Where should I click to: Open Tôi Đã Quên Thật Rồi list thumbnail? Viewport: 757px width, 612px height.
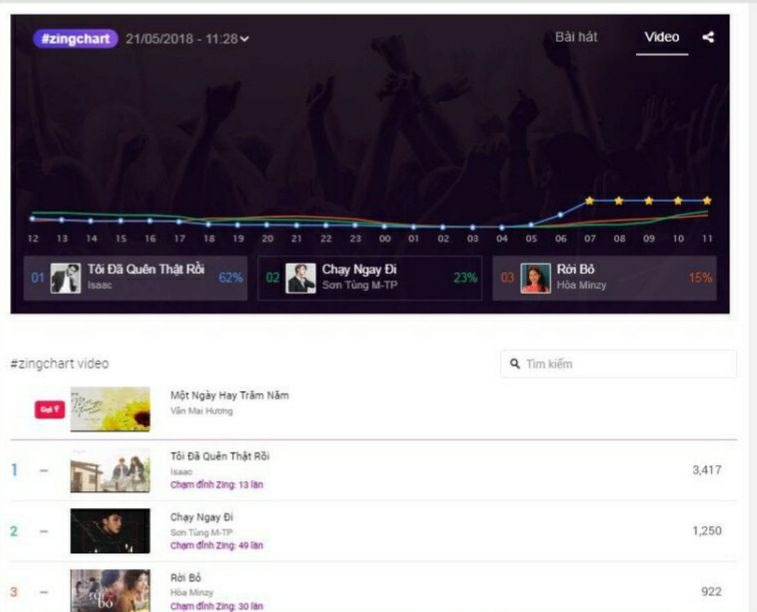pyautogui.click(x=110, y=470)
